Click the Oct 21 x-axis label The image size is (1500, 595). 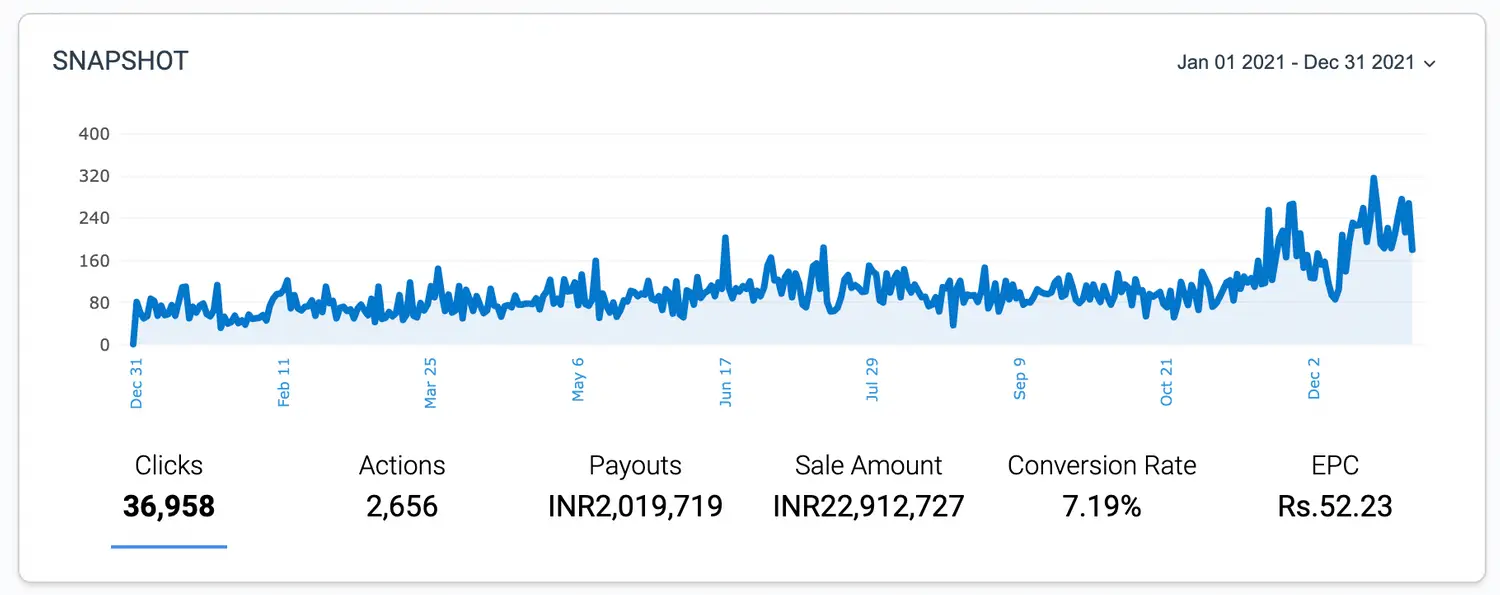coord(1167,382)
